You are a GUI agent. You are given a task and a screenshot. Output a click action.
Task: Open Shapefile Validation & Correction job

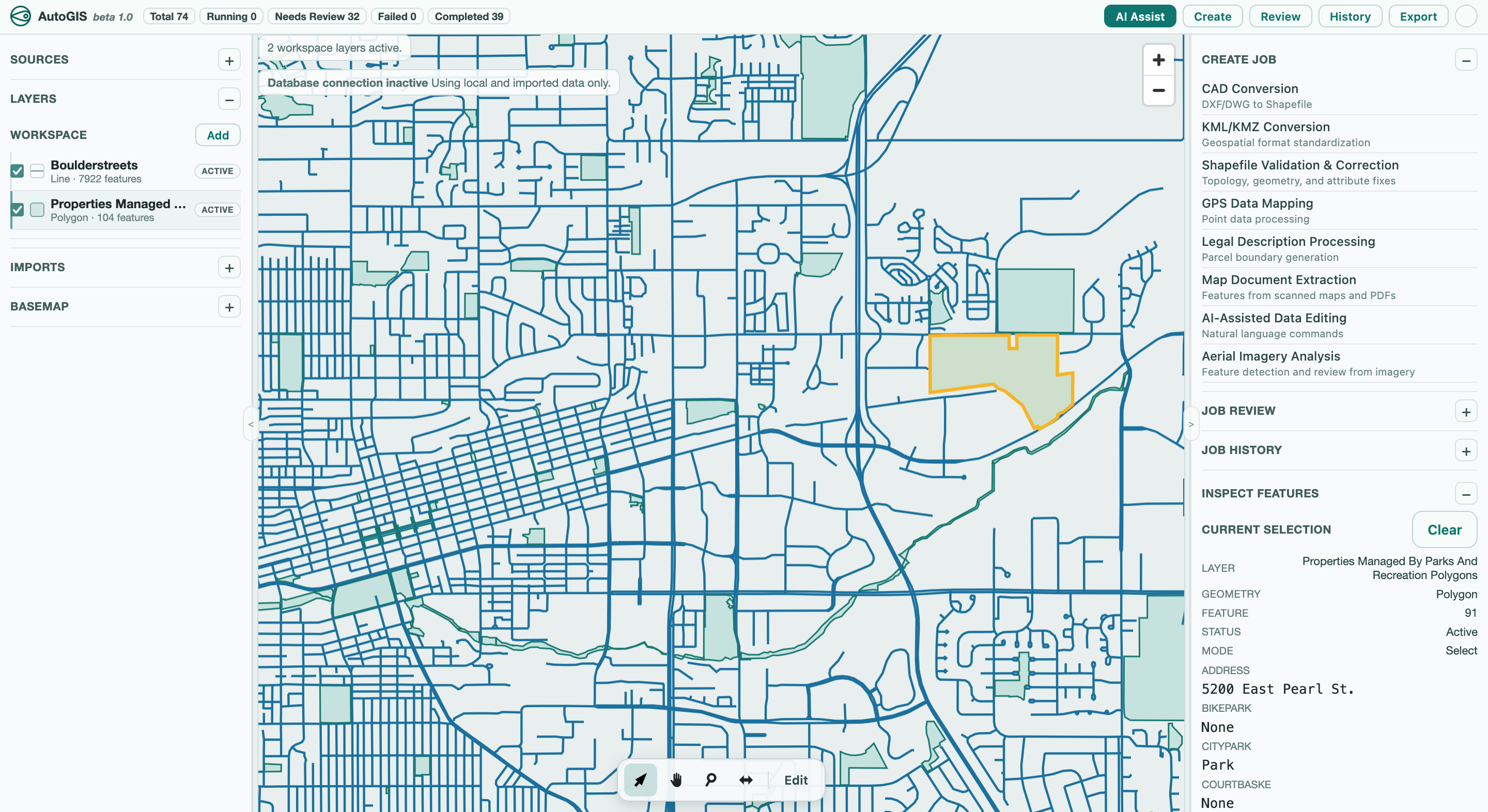coord(1338,172)
